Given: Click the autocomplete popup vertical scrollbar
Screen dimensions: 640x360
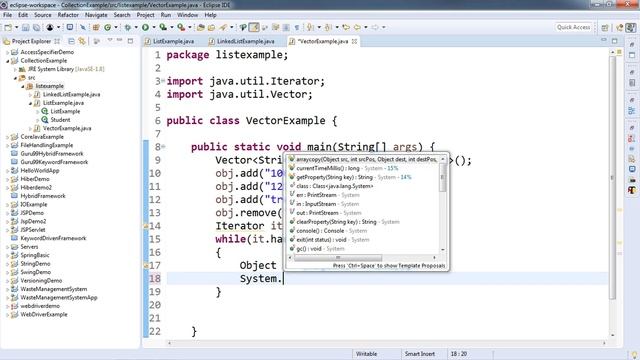Looking at the screenshot, I should click(443, 178).
